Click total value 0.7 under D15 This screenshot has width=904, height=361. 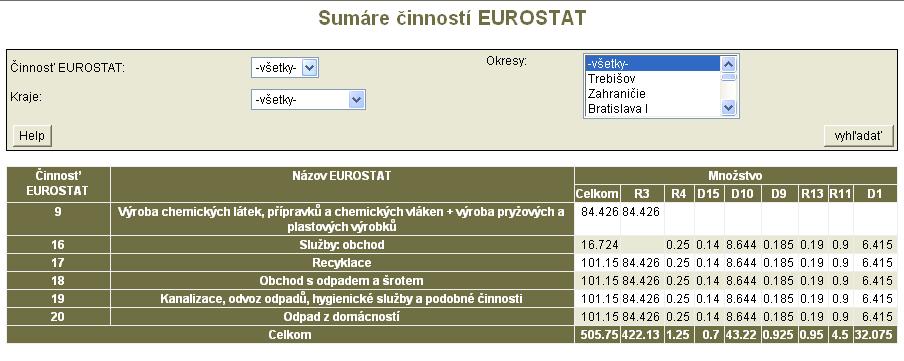(709, 334)
